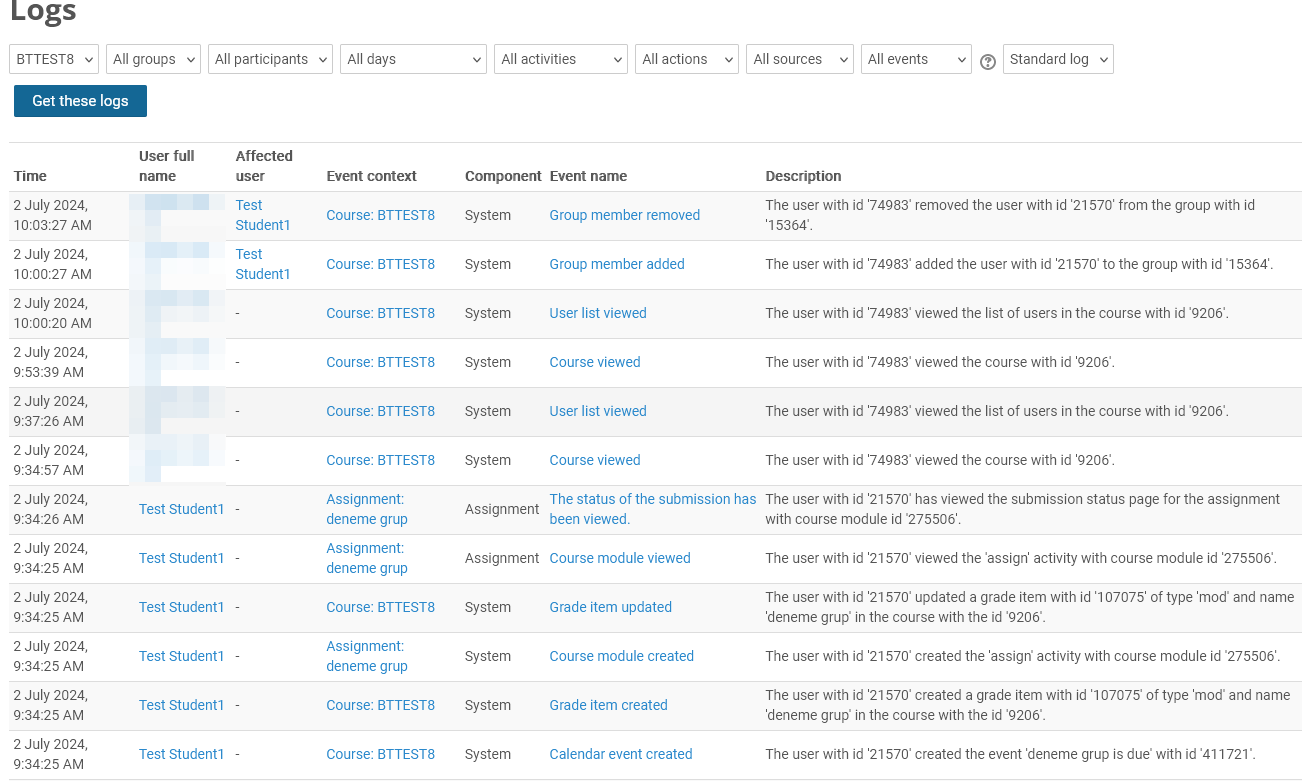Click the Logs page heading

pyautogui.click(x=42, y=12)
